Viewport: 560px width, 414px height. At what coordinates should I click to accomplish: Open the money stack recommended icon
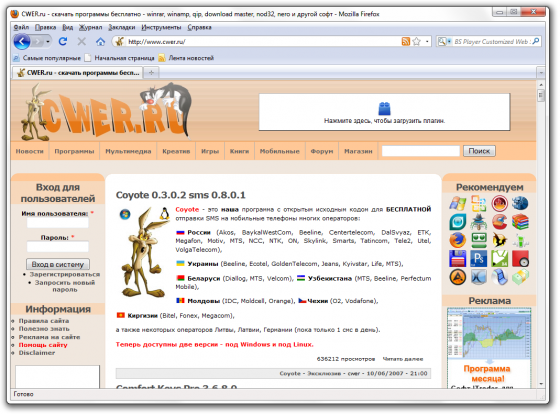click(x=520, y=277)
